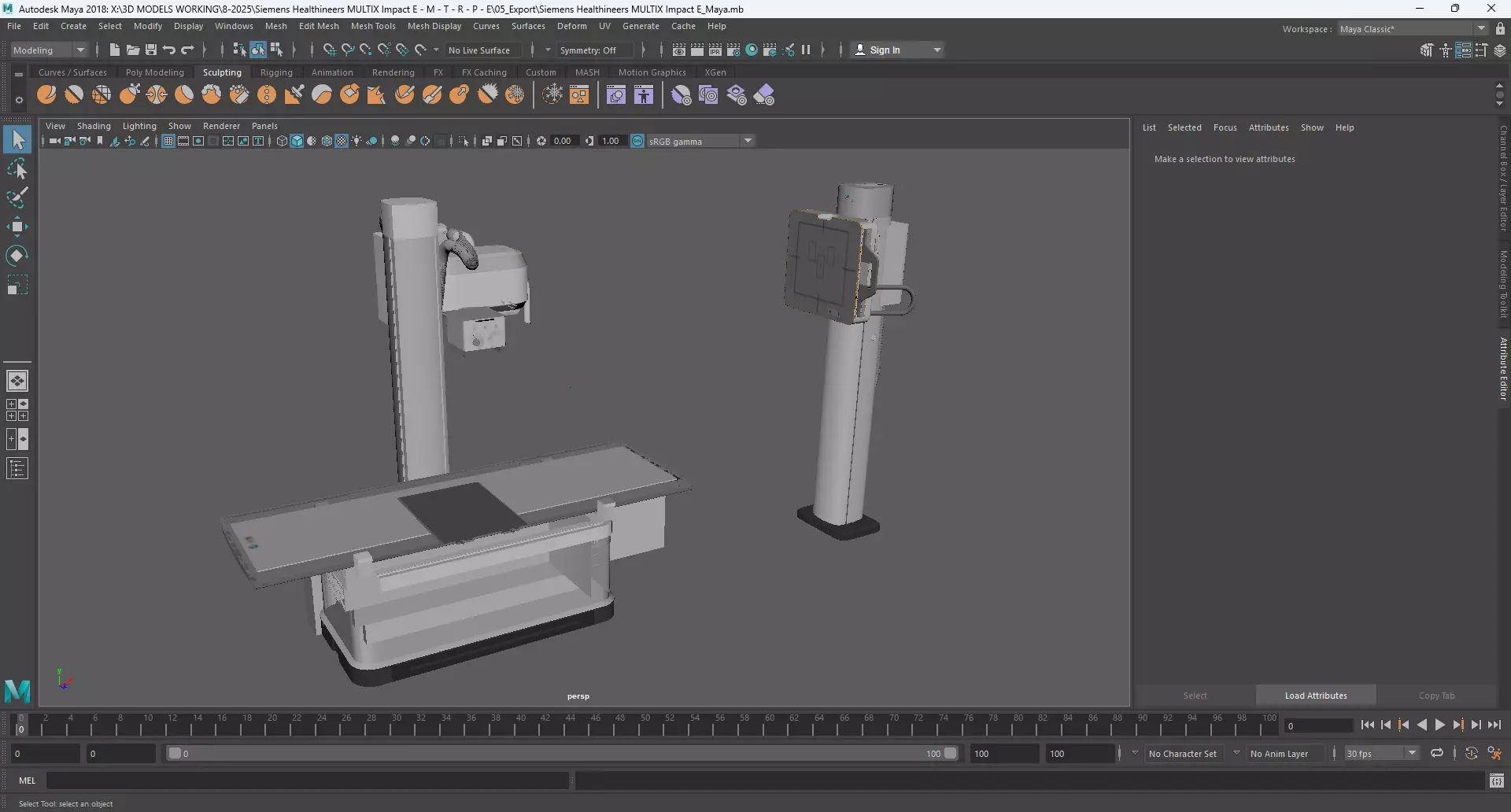Click the Lasso Select tool
The height and width of the screenshot is (812, 1511).
[17, 168]
